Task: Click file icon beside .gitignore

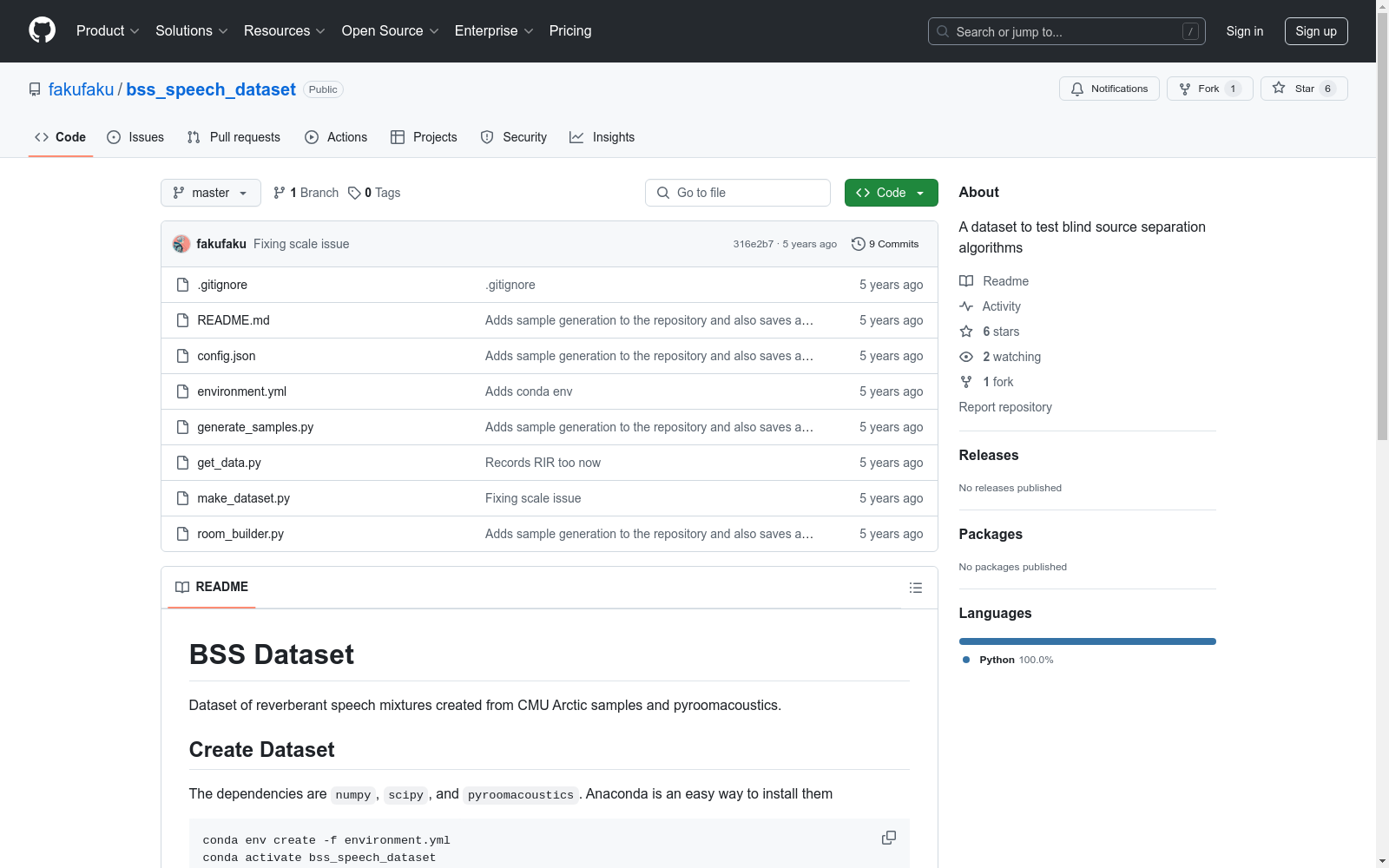Action: pos(182,285)
